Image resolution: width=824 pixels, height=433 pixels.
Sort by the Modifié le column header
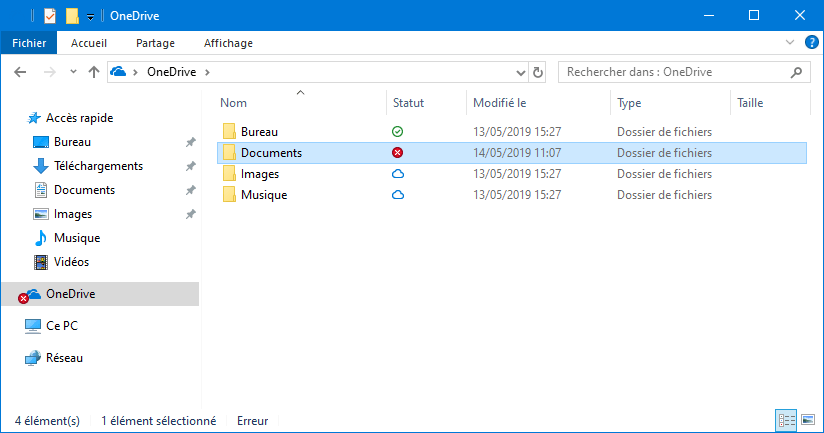499,103
